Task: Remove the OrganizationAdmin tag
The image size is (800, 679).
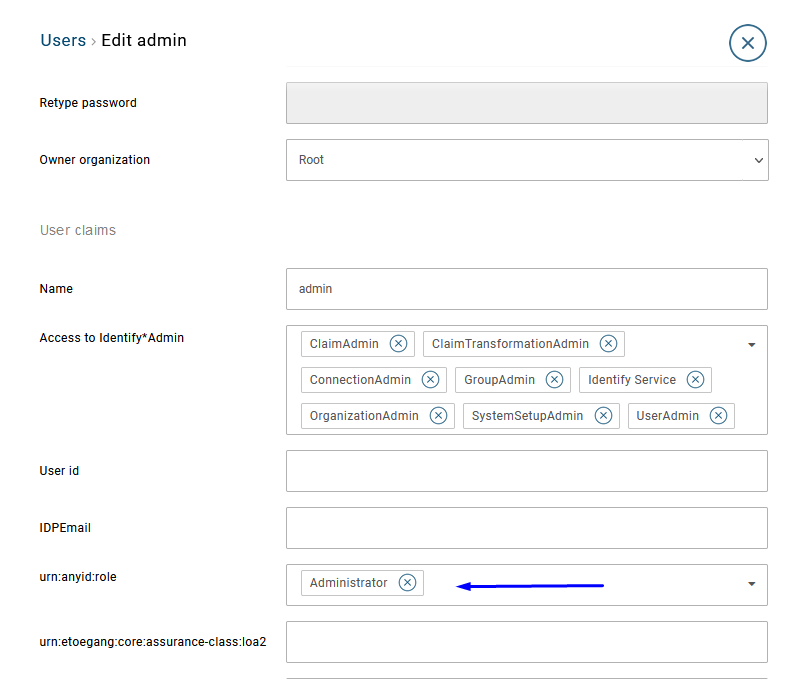Action: [438, 416]
